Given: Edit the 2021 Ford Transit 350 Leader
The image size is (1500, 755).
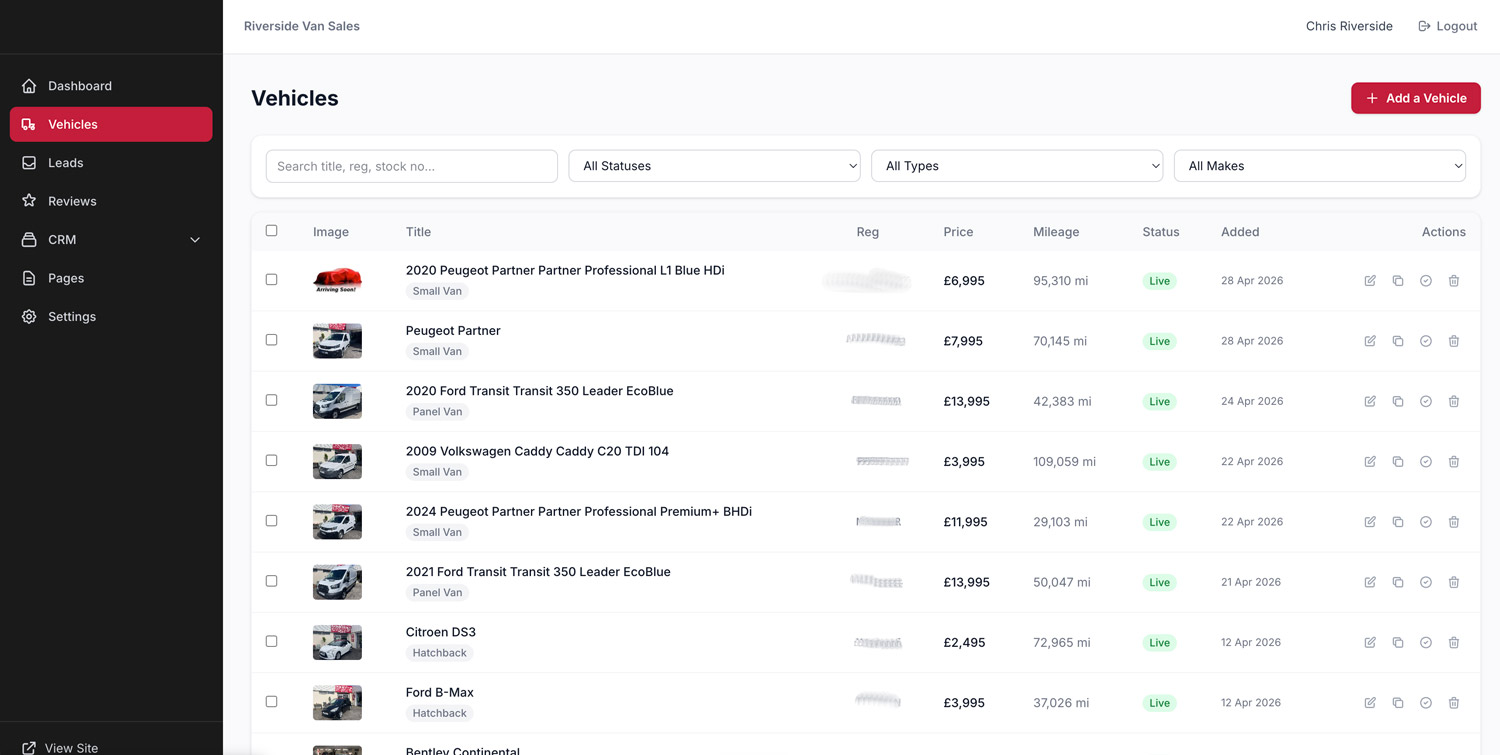Looking at the screenshot, I should (1370, 582).
